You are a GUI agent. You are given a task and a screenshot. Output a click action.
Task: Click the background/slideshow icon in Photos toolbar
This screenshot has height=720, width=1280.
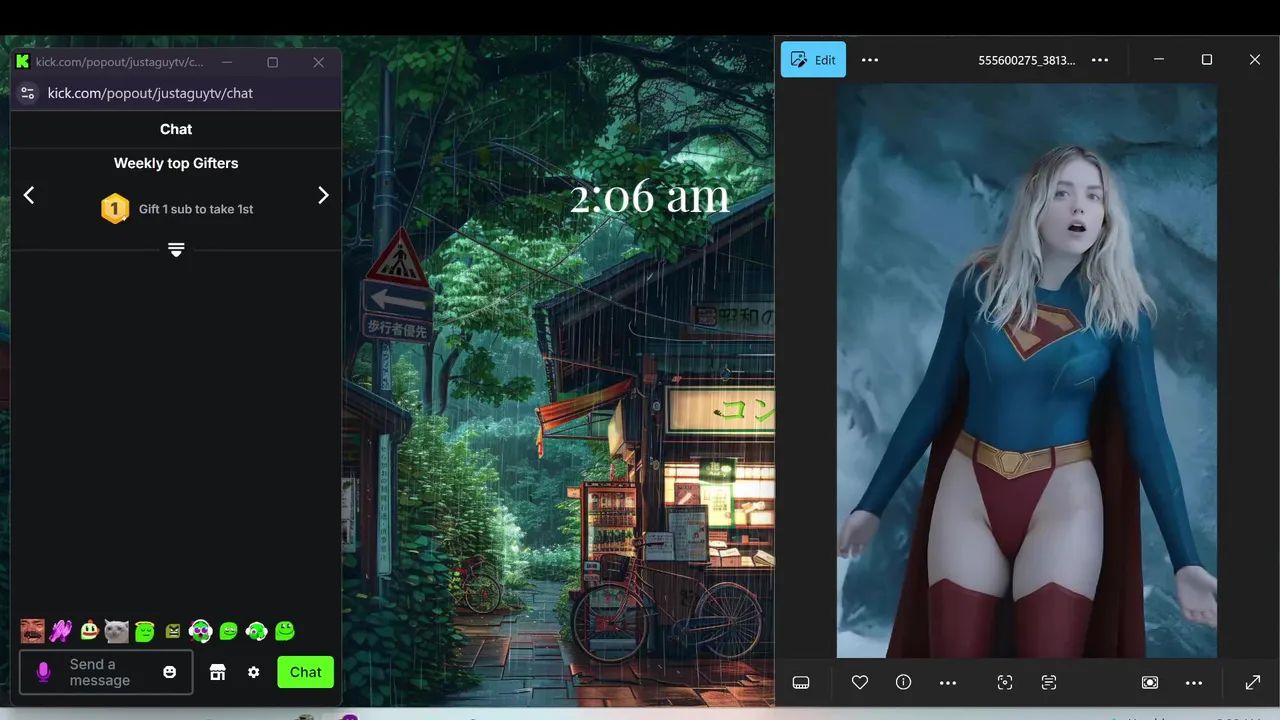1150,682
